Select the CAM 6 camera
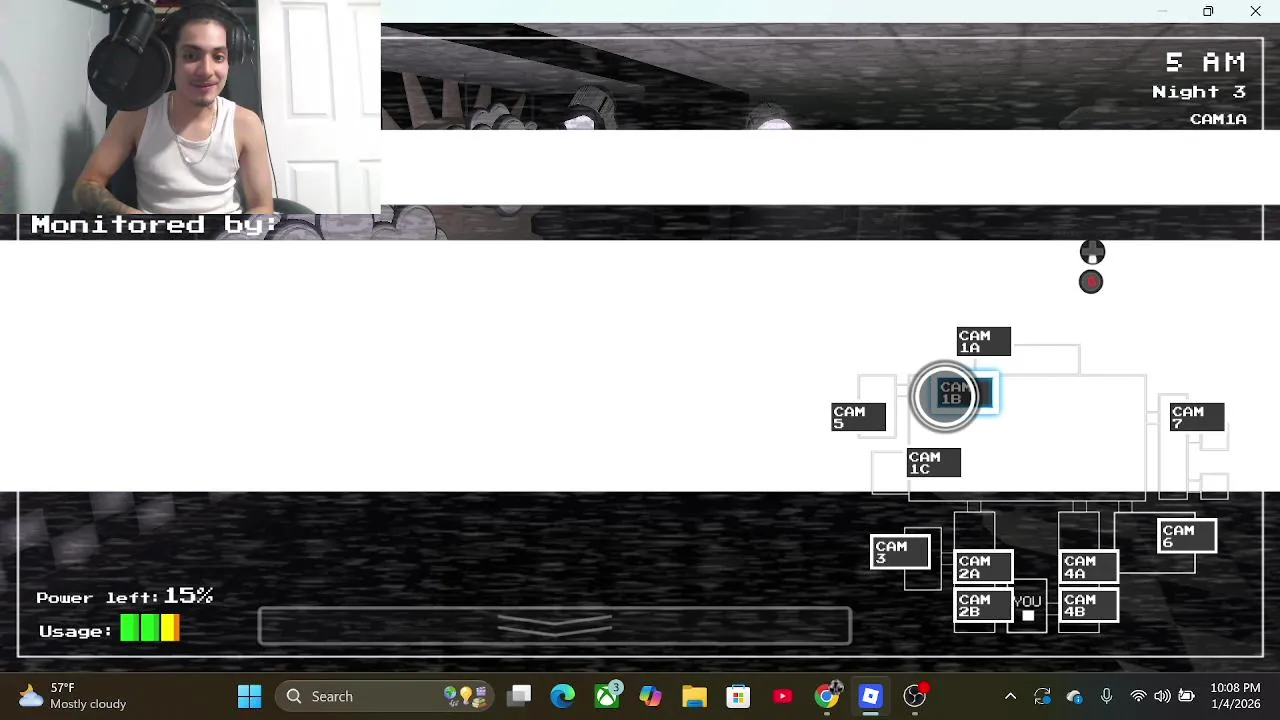The height and width of the screenshot is (720, 1280). point(1187,536)
